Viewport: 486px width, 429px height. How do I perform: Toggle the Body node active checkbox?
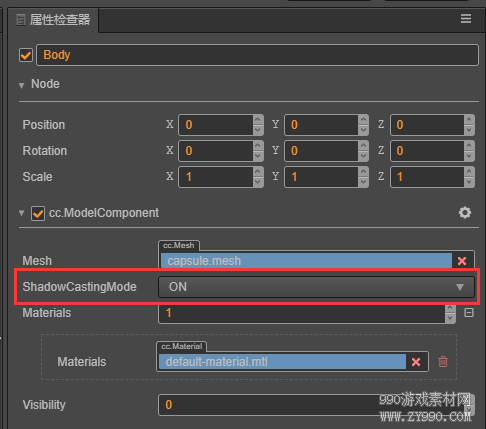[x=26, y=55]
